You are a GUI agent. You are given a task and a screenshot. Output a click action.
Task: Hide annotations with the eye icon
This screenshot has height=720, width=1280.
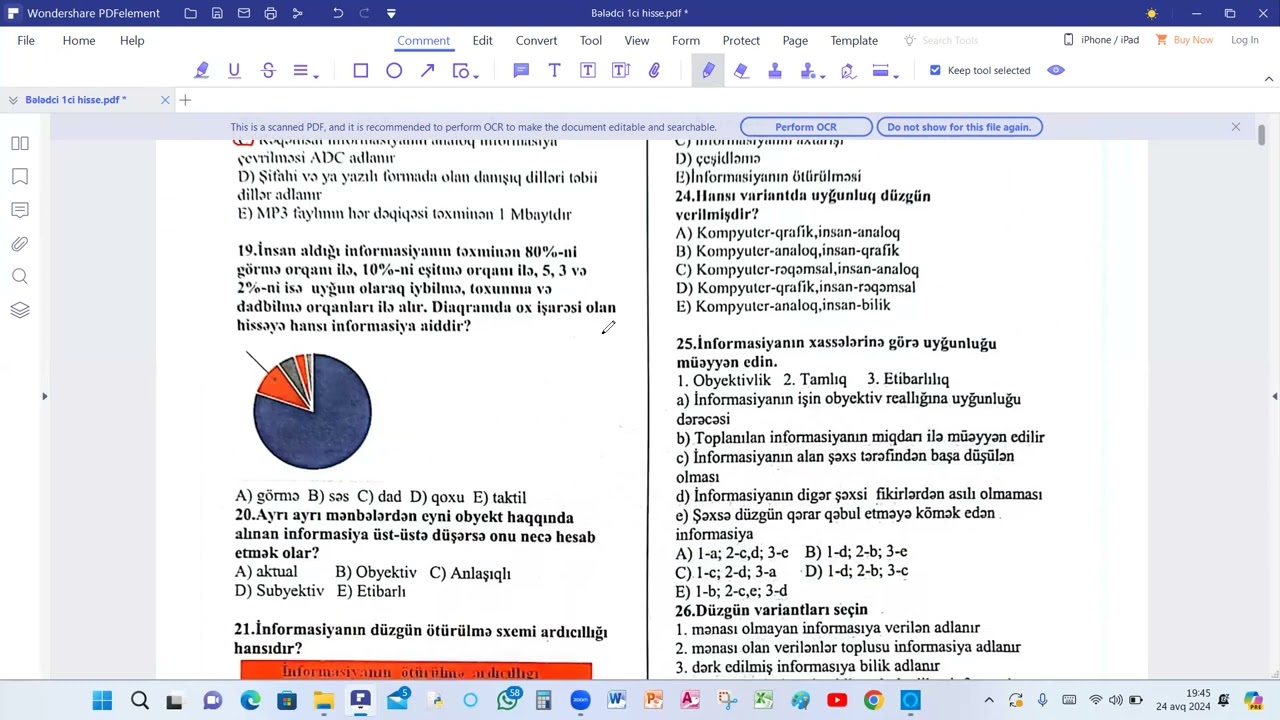[1056, 70]
